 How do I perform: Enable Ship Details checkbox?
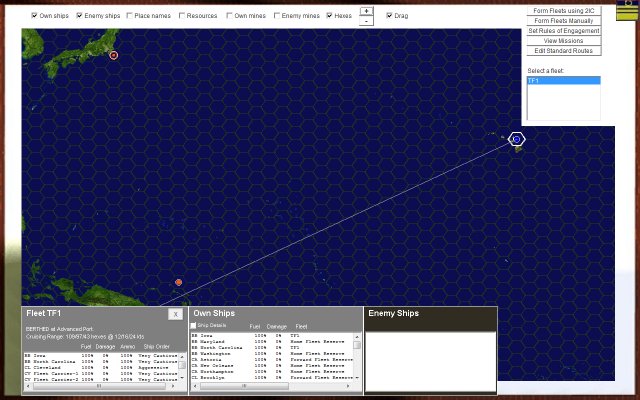tap(194, 325)
